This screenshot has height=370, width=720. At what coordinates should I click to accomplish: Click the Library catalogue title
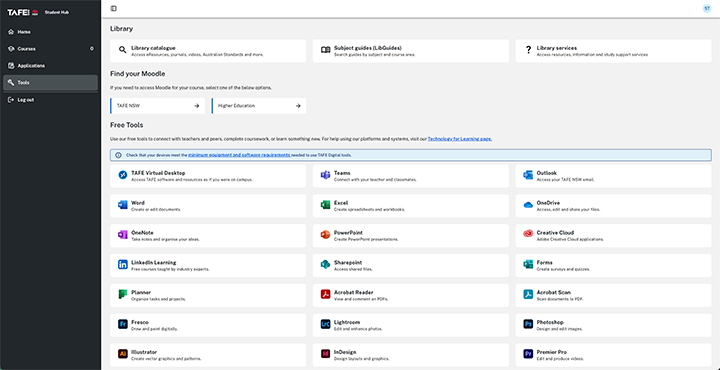[153, 48]
